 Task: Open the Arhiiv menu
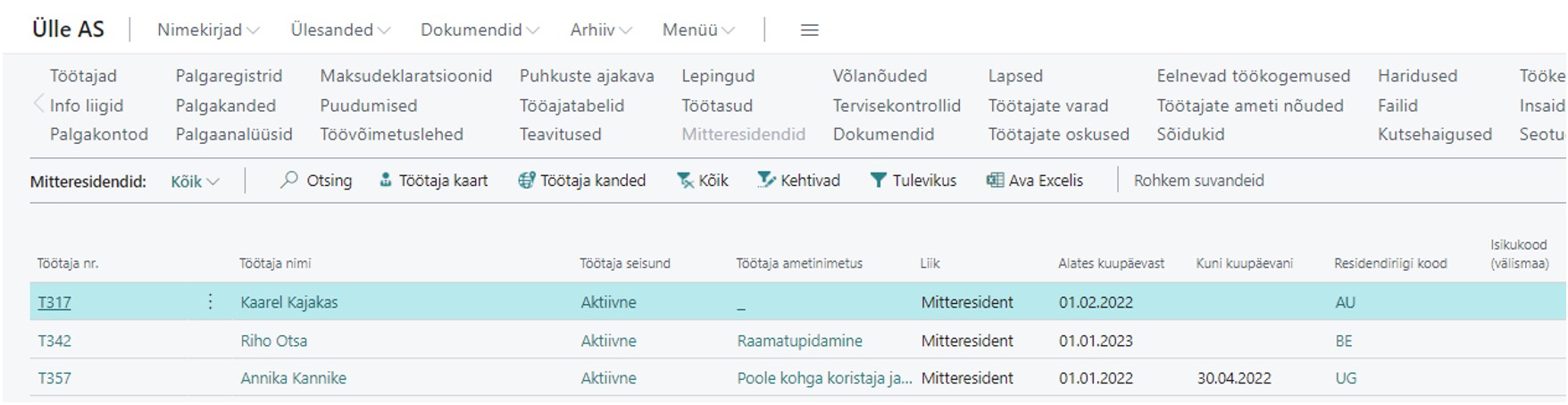click(601, 30)
